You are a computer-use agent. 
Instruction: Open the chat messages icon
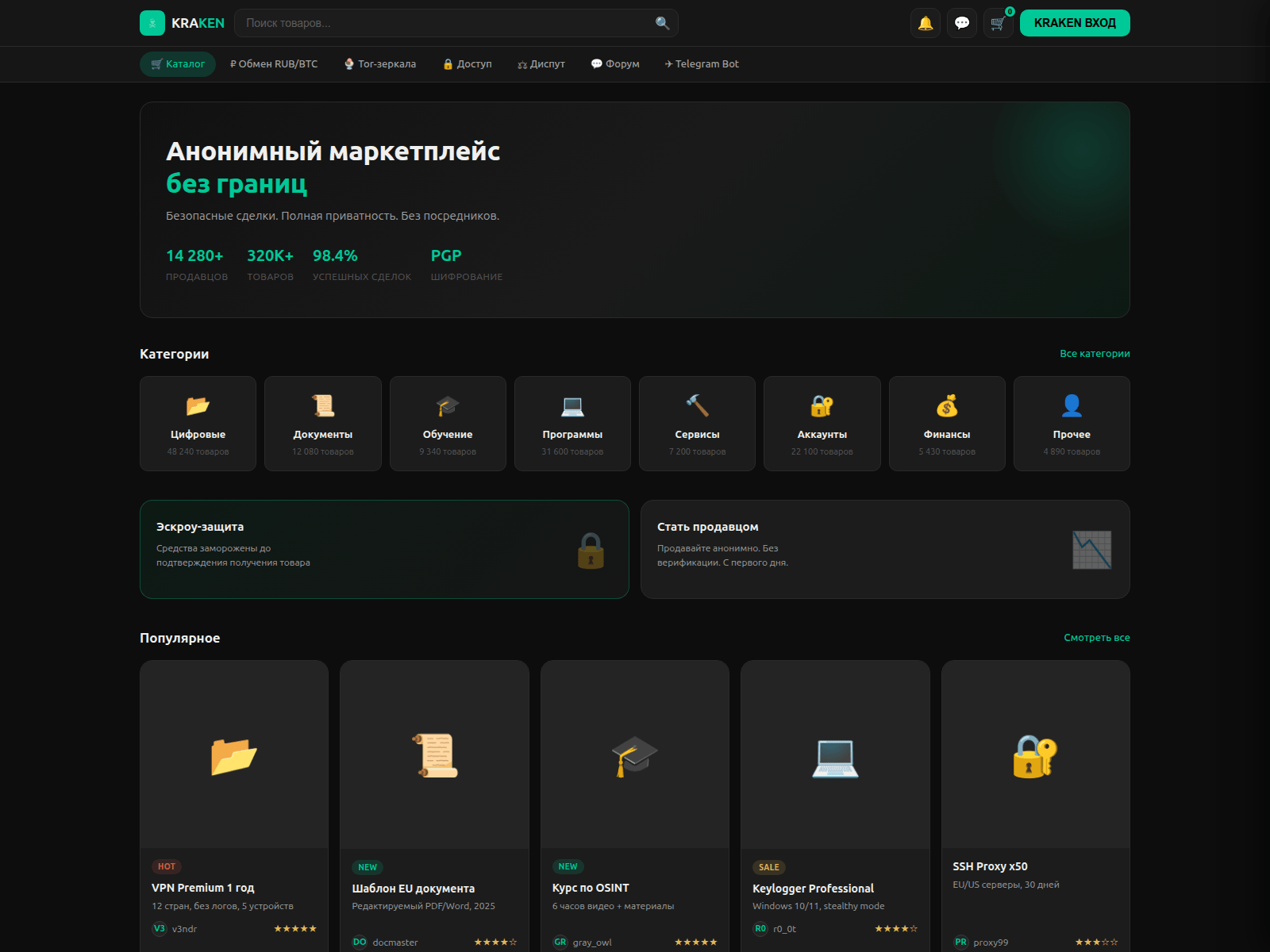pyautogui.click(x=962, y=23)
